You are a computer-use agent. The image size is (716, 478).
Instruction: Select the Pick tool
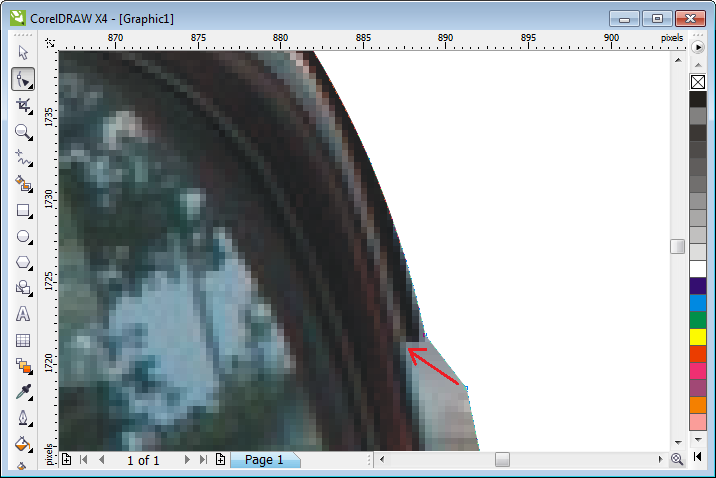(x=23, y=53)
